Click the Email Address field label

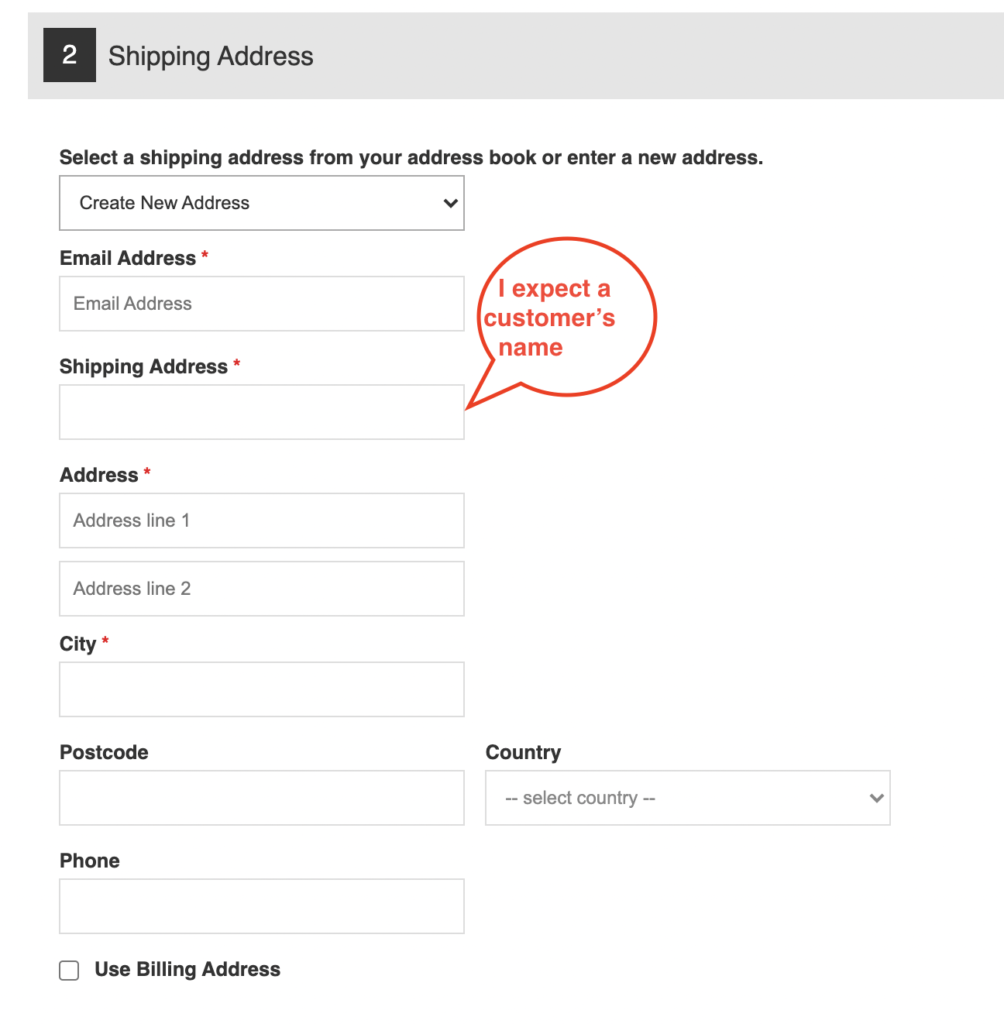(127, 258)
